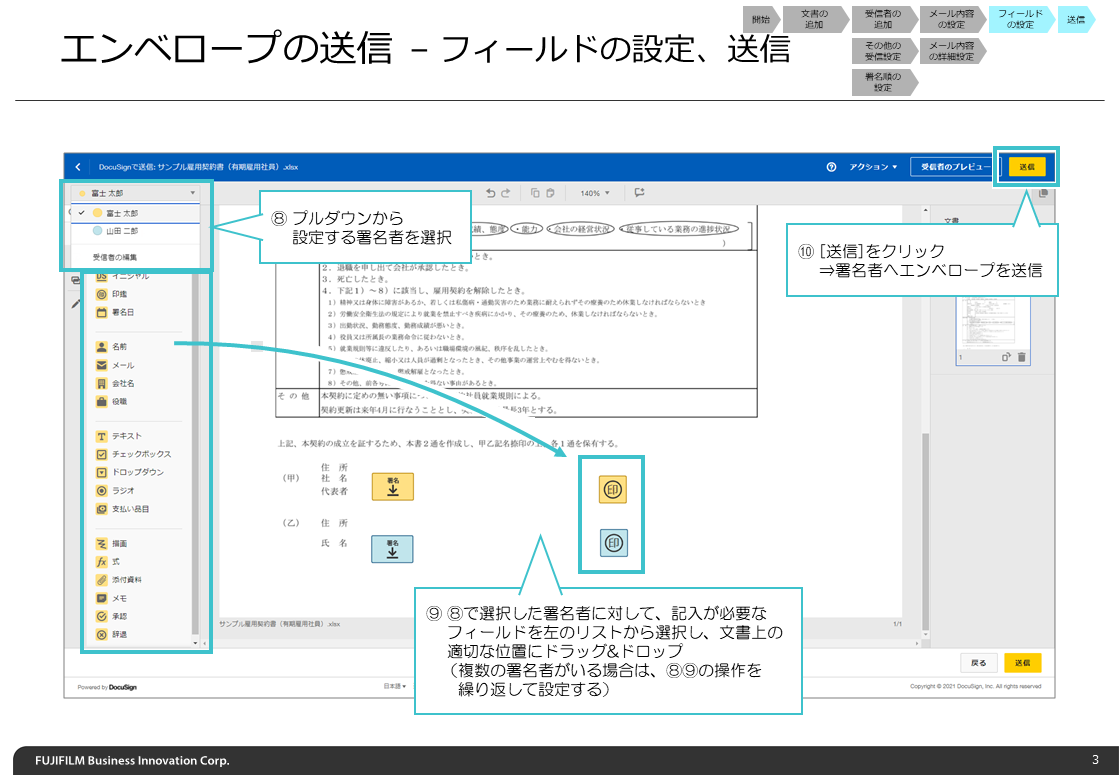The width and height of the screenshot is (1119, 775).
Task: Select the メール email field icon
Action: point(101,365)
